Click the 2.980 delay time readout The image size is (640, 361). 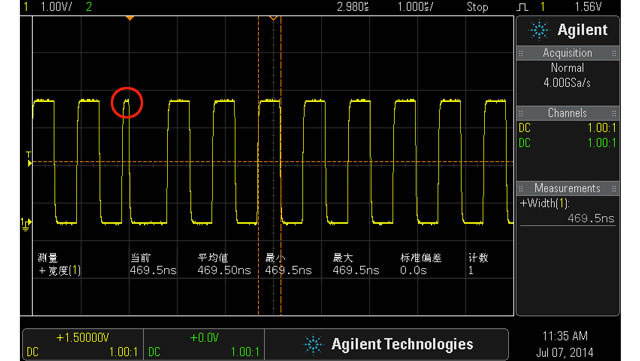click(x=353, y=7)
